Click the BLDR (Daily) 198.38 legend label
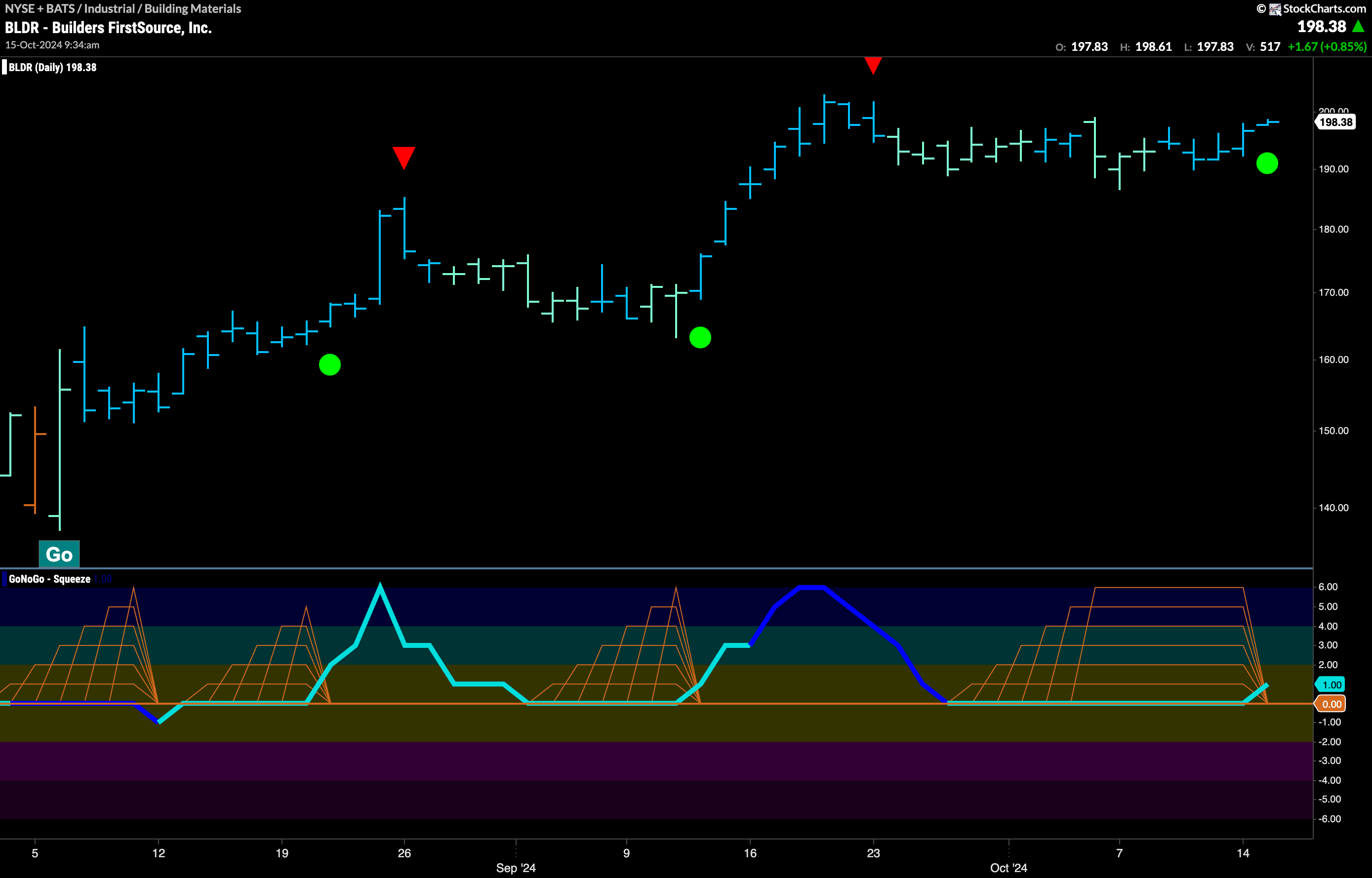Viewport: 1372px width, 878px height. pos(52,67)
